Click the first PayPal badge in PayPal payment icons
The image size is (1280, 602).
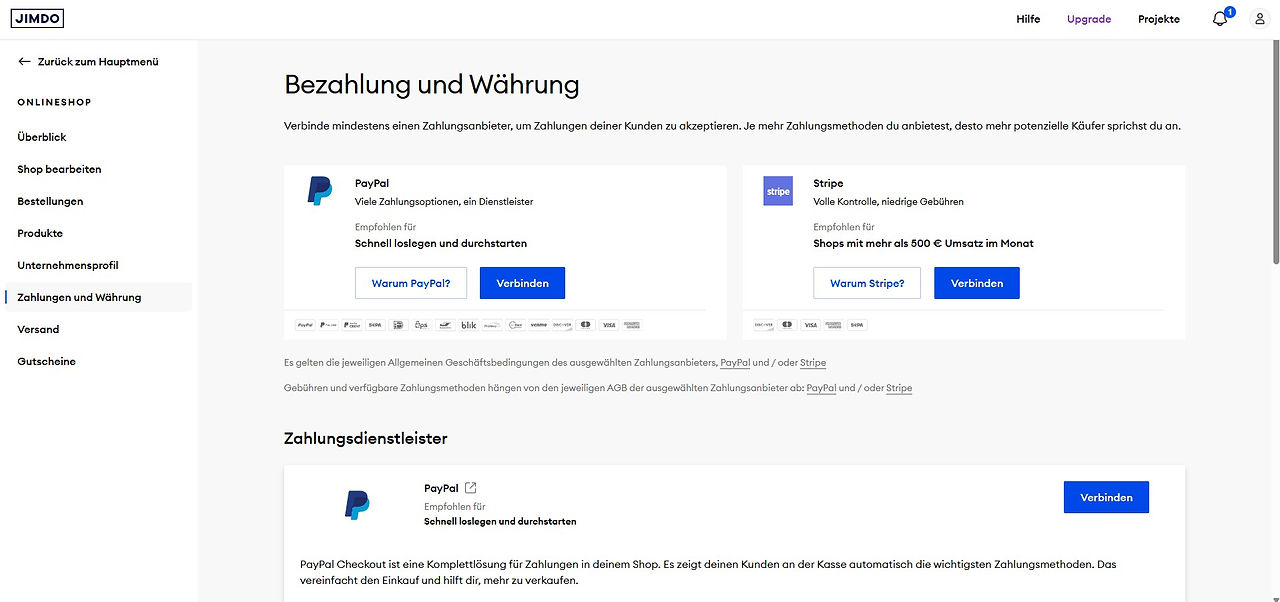[305, 325]
